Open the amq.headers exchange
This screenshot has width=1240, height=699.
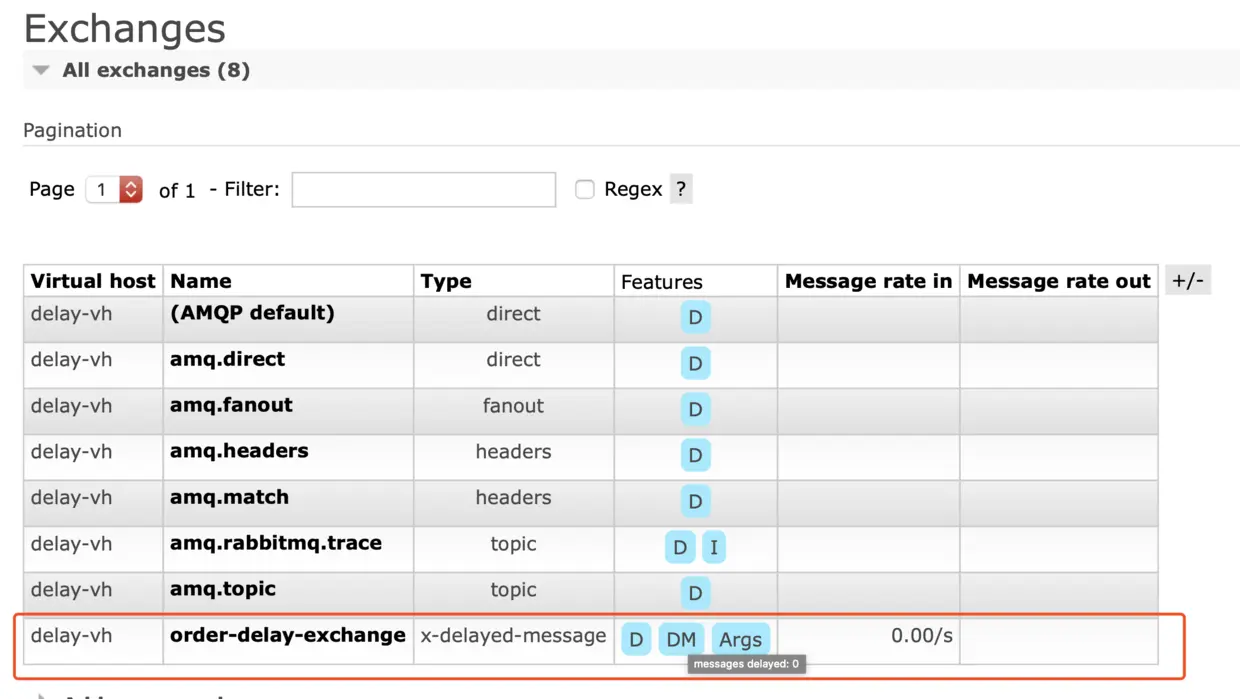click(239, 451)
